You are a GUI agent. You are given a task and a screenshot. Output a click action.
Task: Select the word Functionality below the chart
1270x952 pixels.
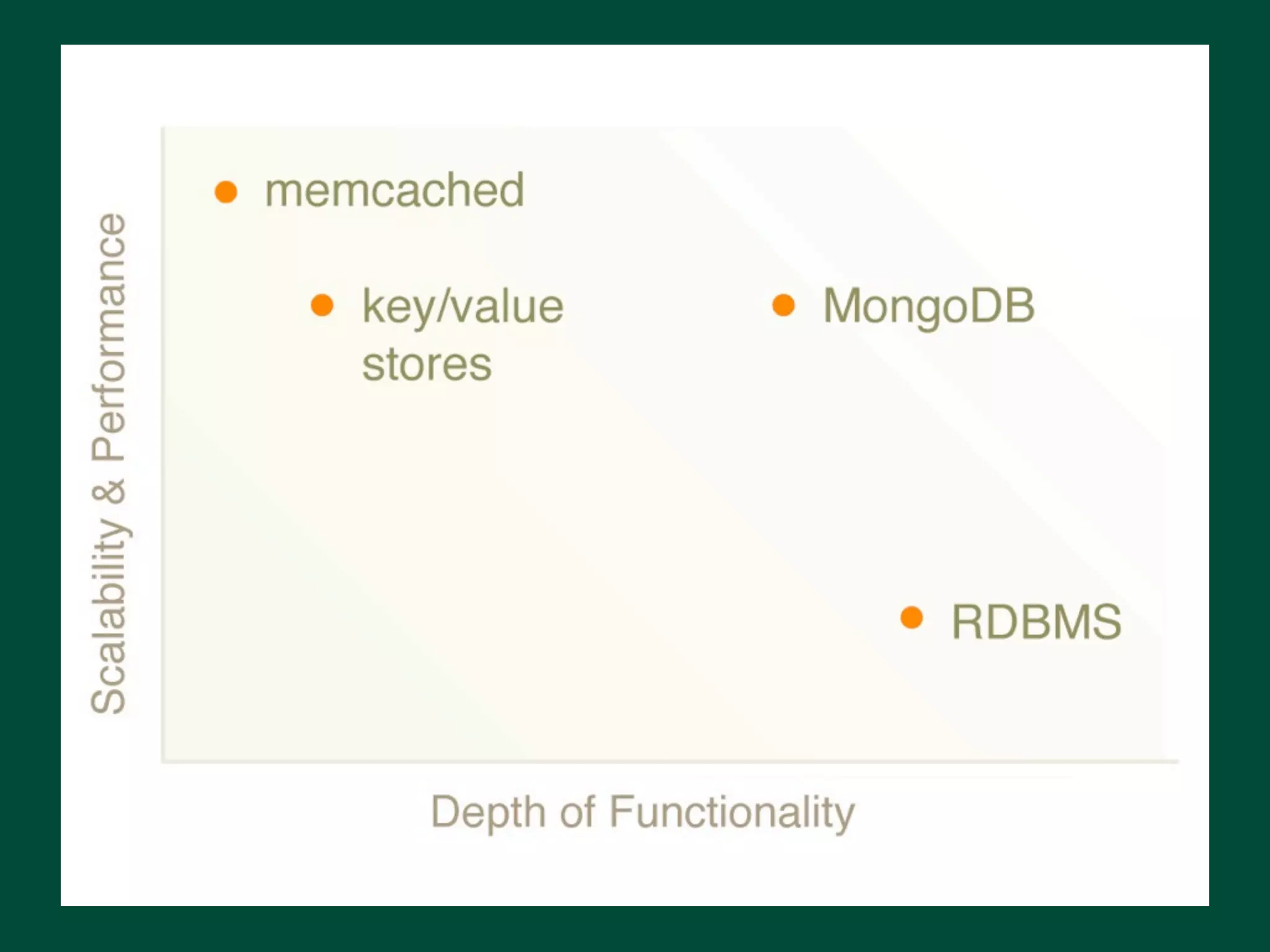pos(732,812)
